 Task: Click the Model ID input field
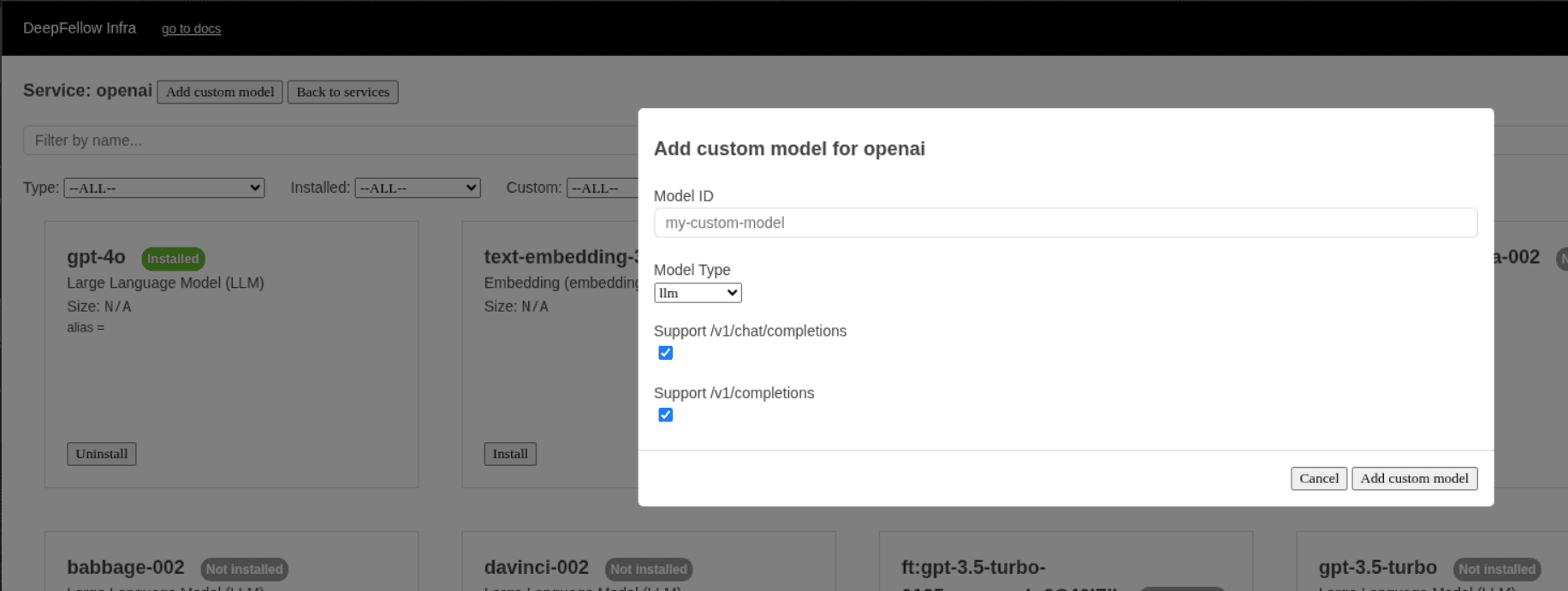point(1065,223)
